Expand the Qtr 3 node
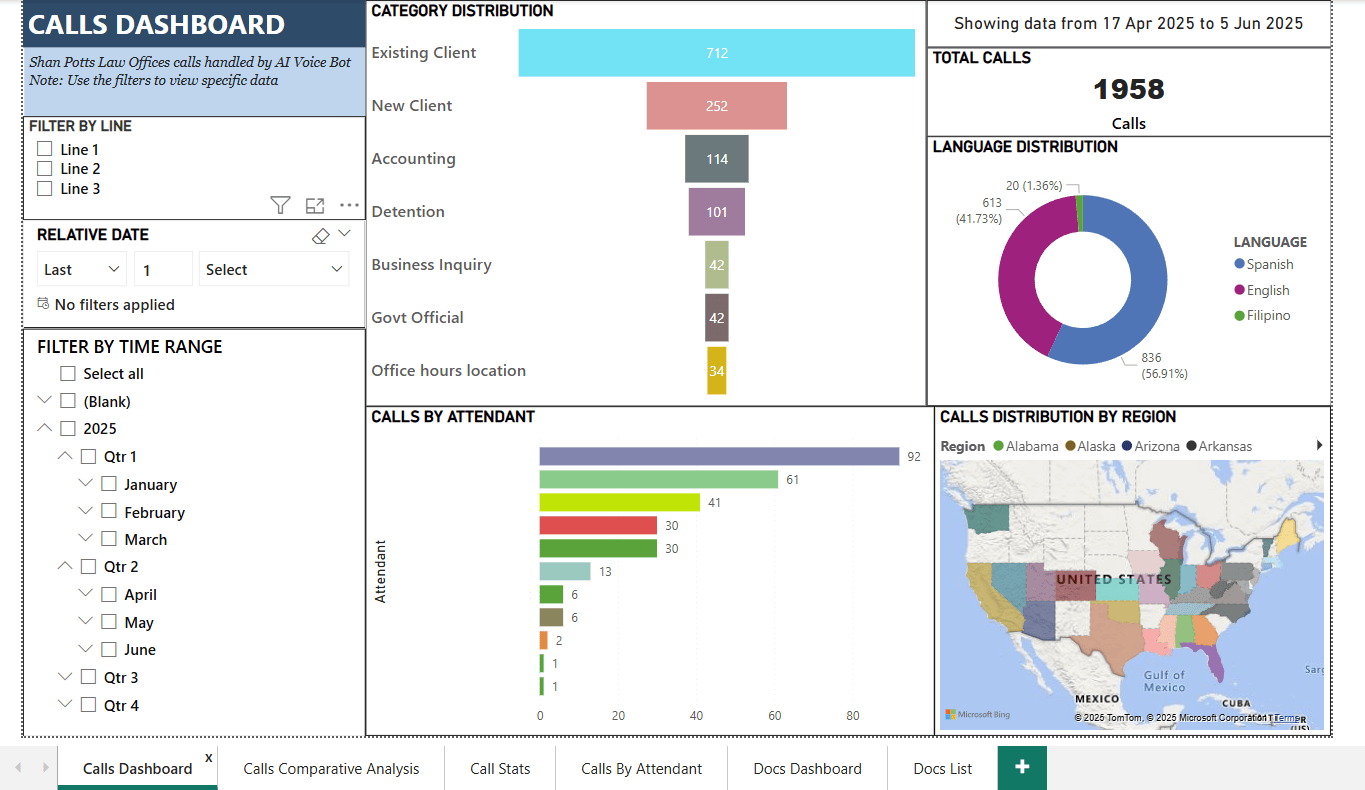1365x790 pixels. click(x=65, y=677)
